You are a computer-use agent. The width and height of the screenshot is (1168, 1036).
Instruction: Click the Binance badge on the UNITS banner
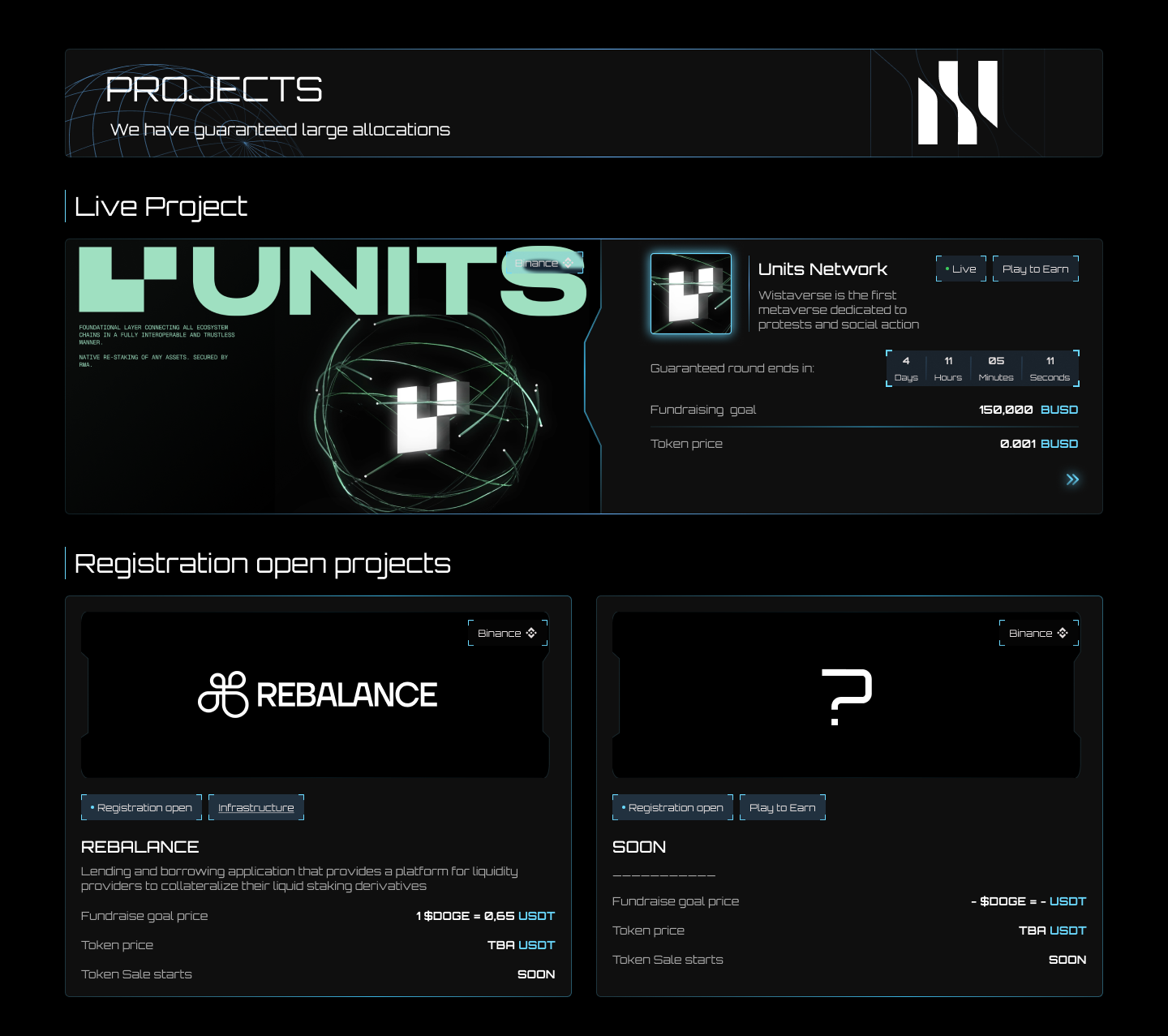tap(544, 263)
